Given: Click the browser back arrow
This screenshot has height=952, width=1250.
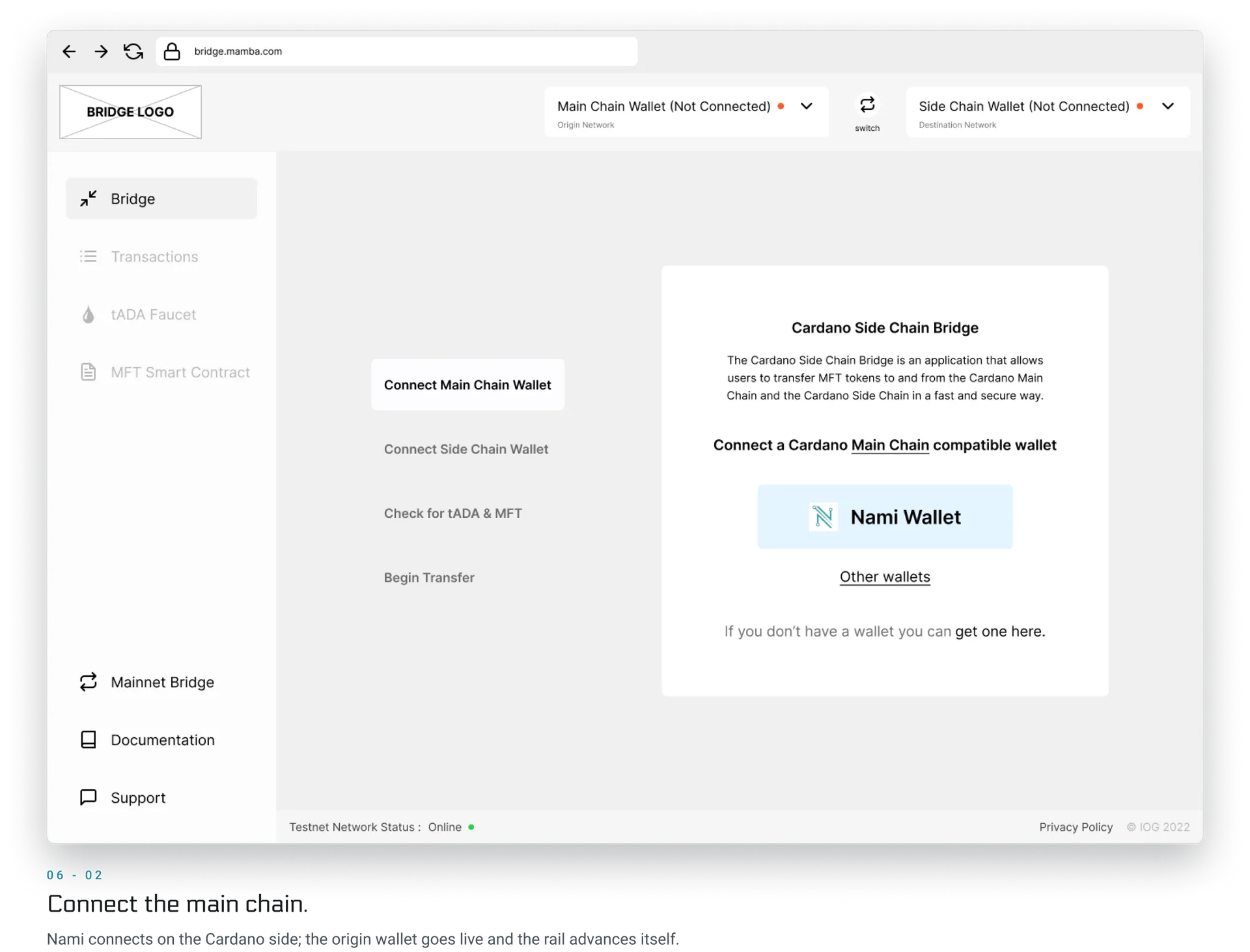Looking at the screenshot, I should coord(69,51).
